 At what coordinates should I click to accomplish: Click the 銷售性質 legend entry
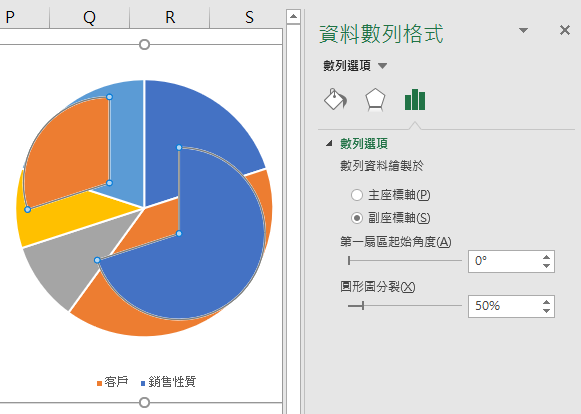click(x=169, y=382)
